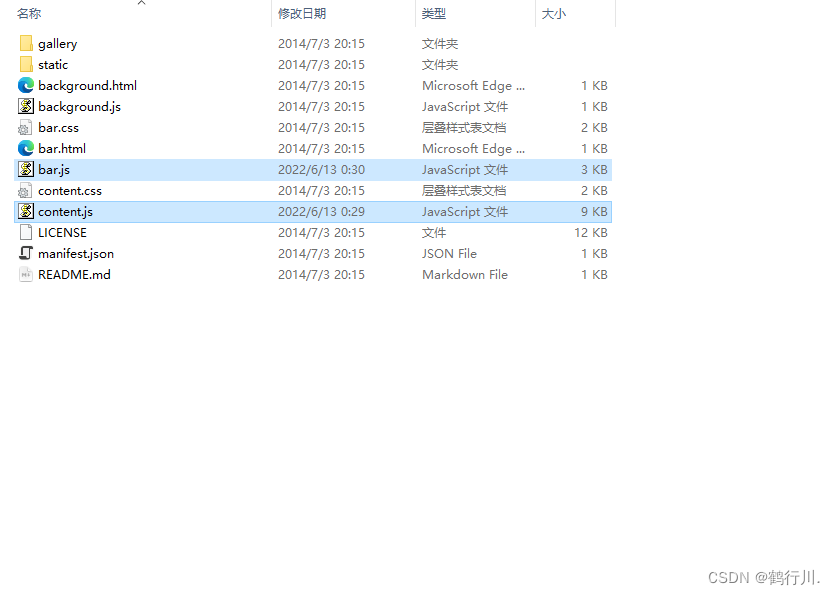Select the Microsoft Edge icon beside background.html
The image size is (835, 595).
pos(24,85)
